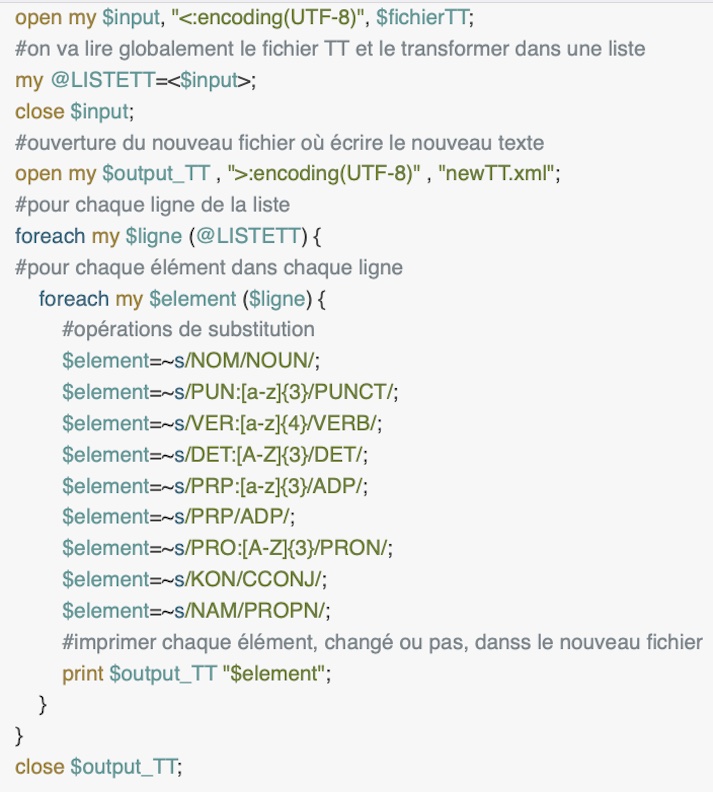
Task: Click the NOM to NOUN substitution line
Action: (x=191, y=361)
